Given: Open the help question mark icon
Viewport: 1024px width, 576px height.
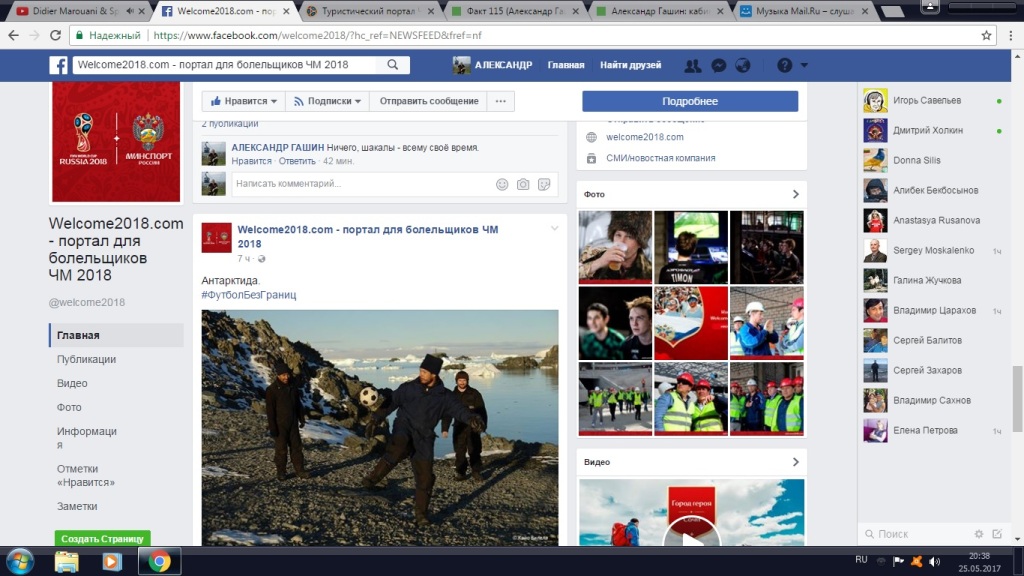Looking at the screenshot, I should (x=784, y=65).
